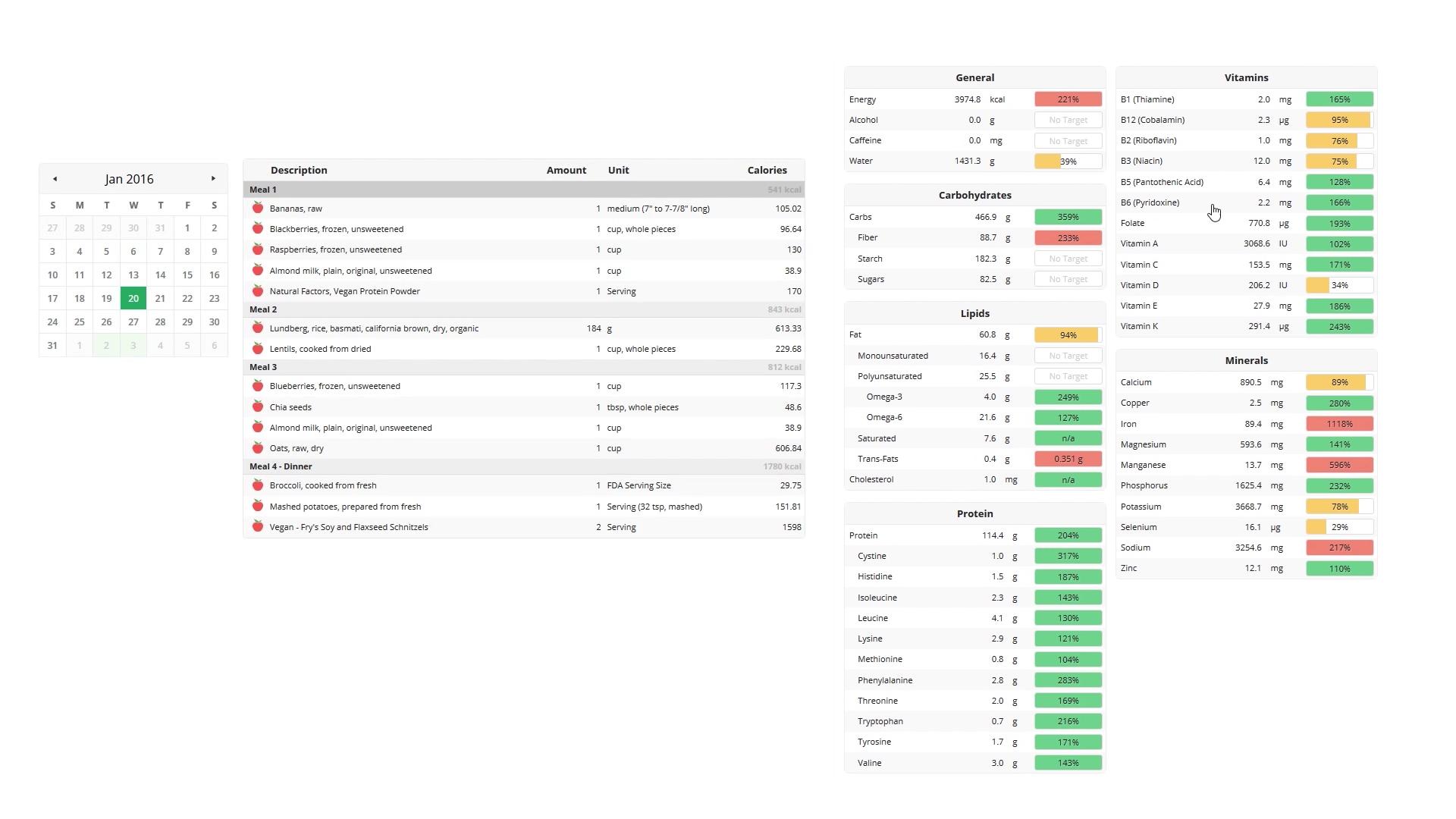Click the apple icon beside Blueberries, frozen

pyautogui.click(x=258, y=386)
